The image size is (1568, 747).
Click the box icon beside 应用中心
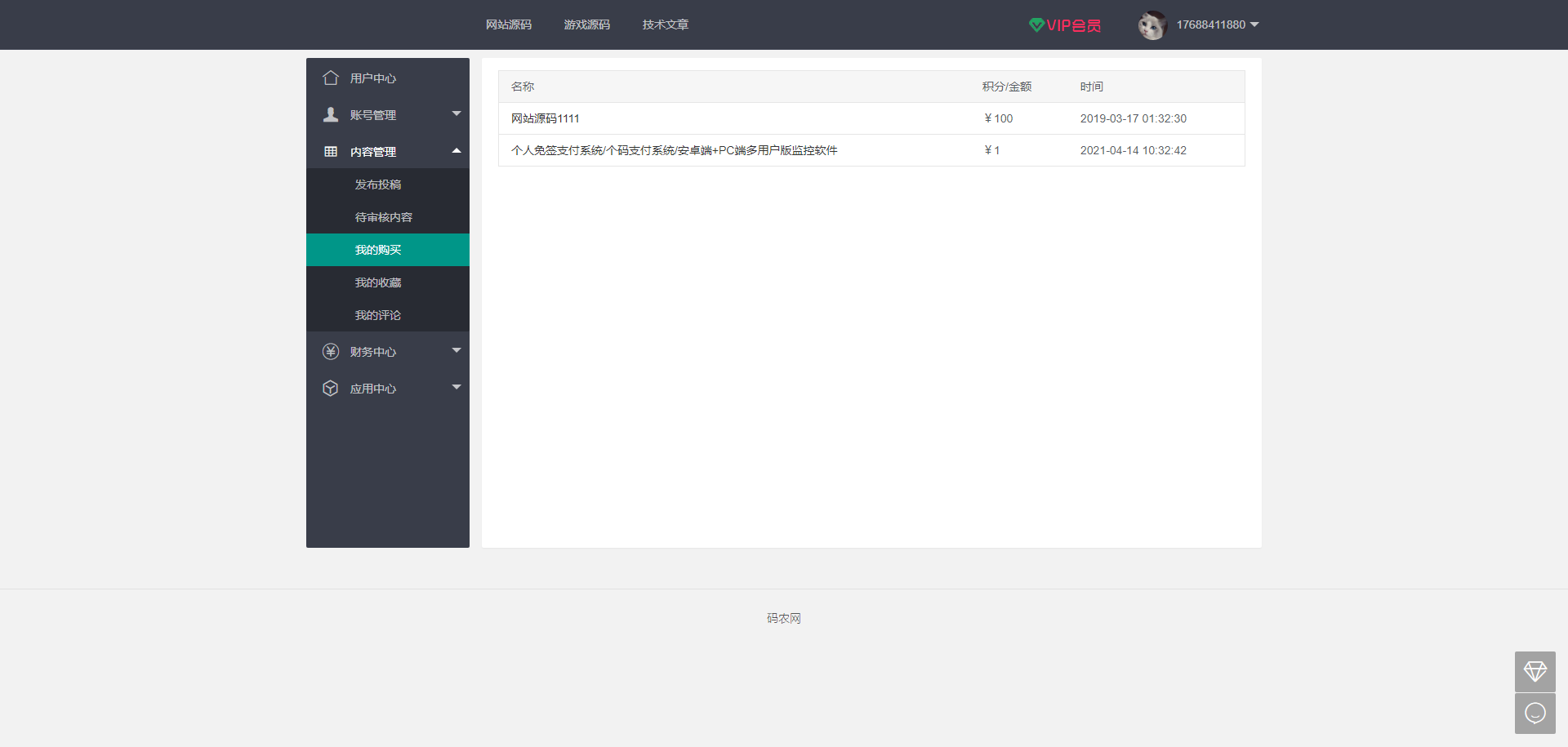coord(331,388)
